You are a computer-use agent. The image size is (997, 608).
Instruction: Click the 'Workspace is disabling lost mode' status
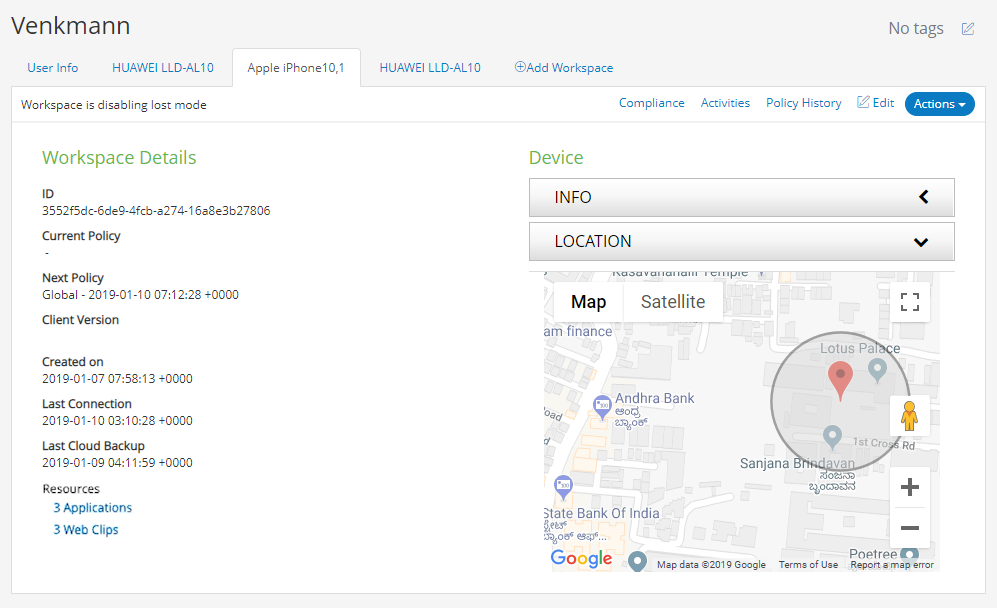(x=114, y=105)
